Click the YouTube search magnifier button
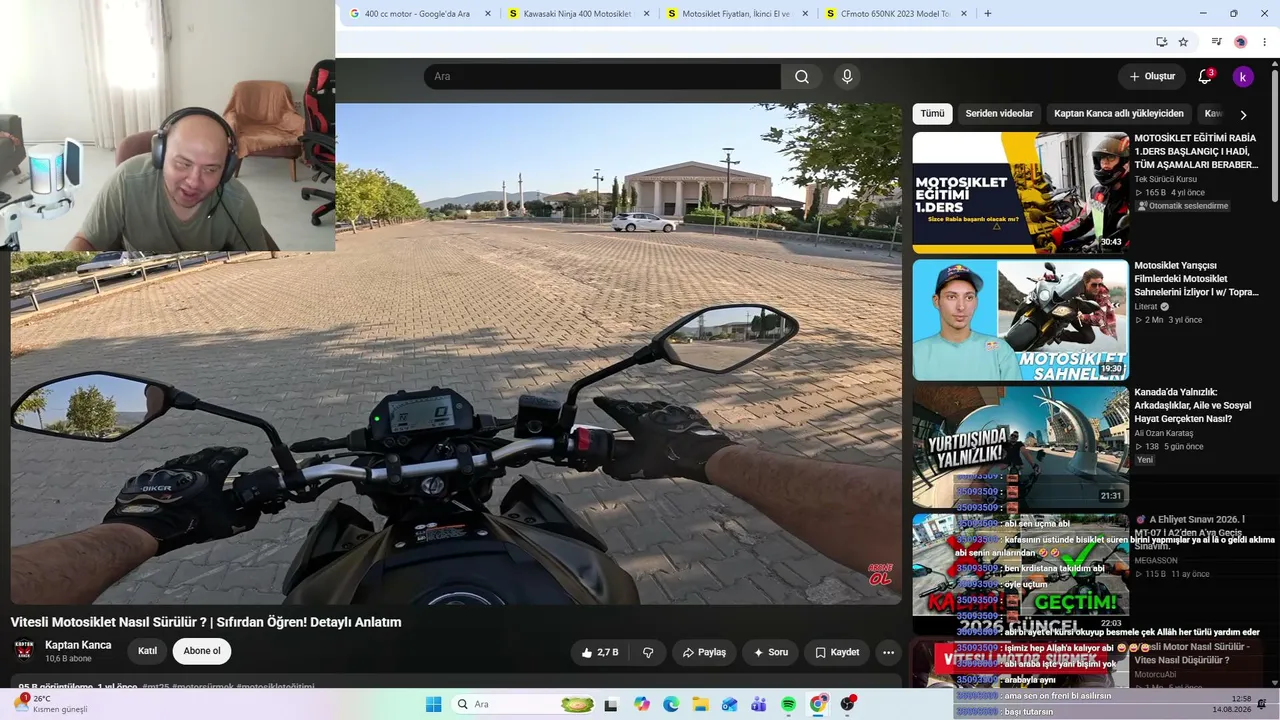Viewport: 1280px width, 720px height. [x=802, y=77]
